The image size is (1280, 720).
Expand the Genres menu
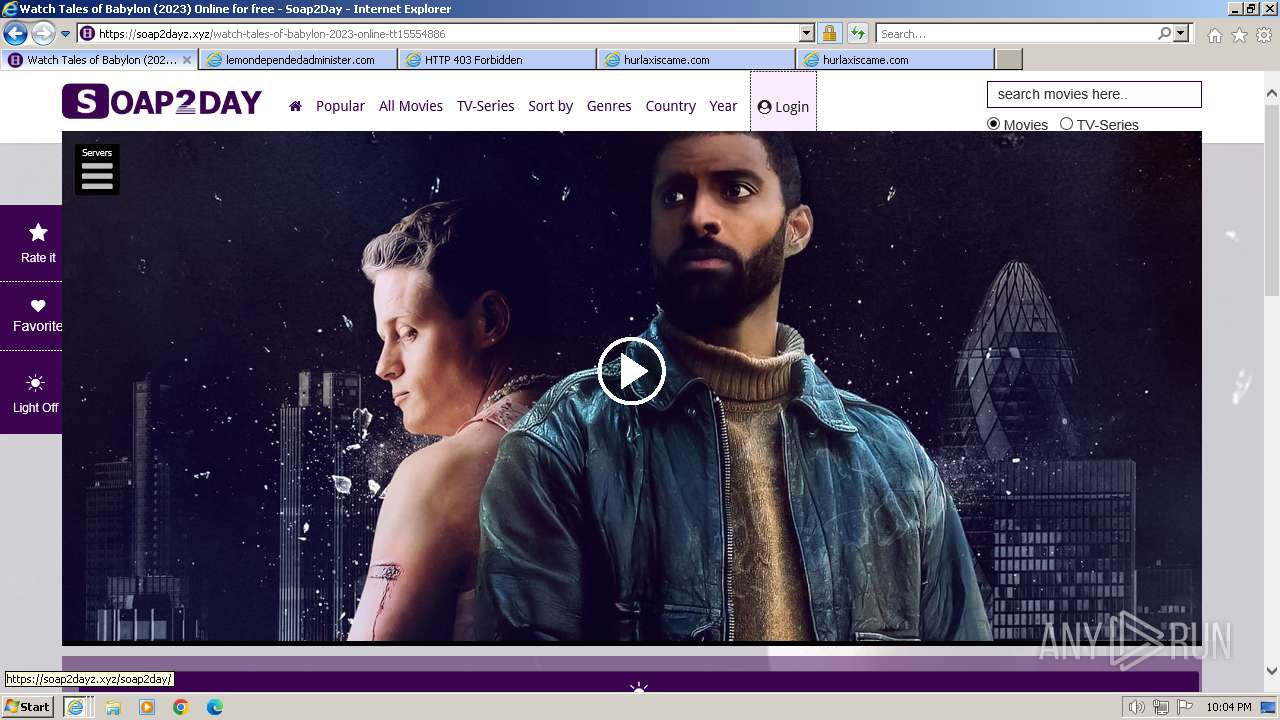click(x=609, y=106)
